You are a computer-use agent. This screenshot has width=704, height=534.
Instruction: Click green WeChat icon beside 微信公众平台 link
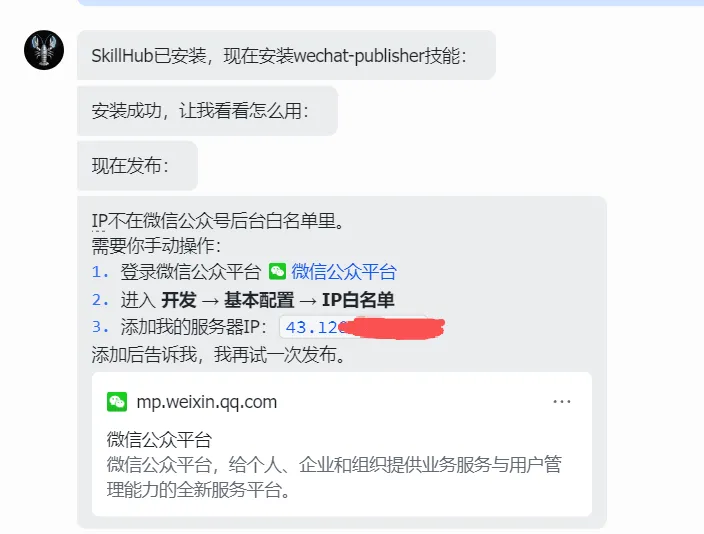pyautogui.click(x=277, y=271)
